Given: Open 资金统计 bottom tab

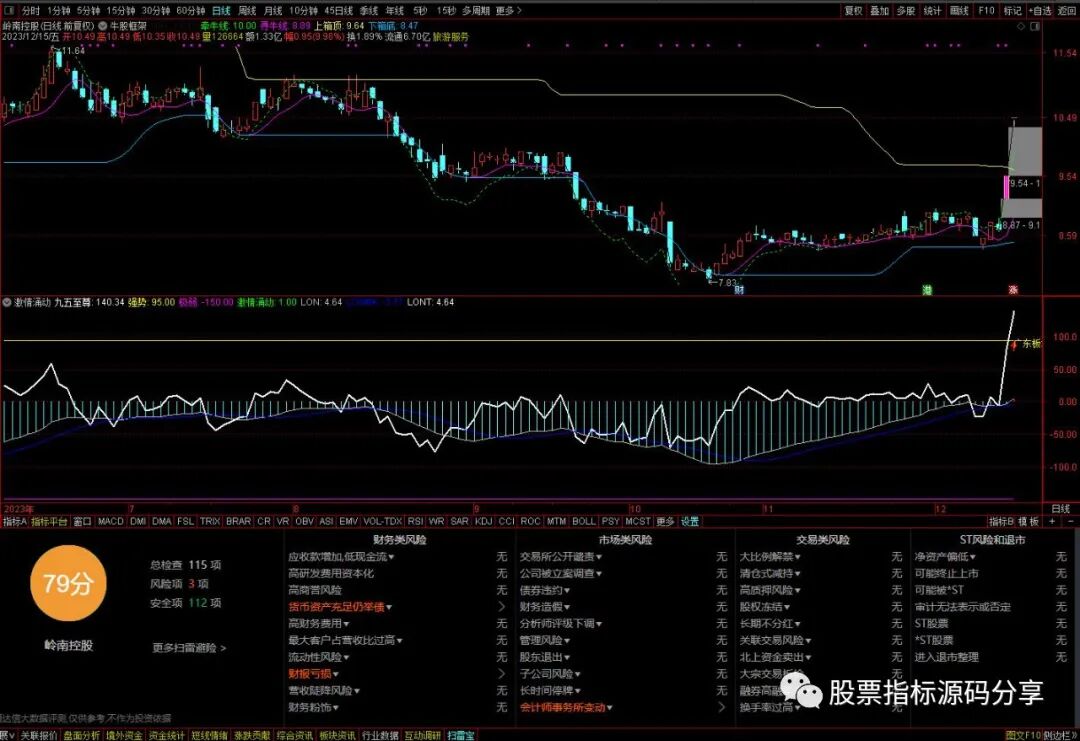Looking at the screenshot, I should pyautogui.click(x=167, y=735).
